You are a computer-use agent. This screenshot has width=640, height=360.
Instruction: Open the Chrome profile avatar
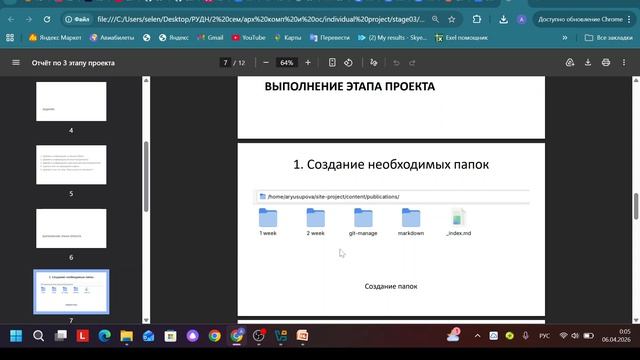[521, 19]
